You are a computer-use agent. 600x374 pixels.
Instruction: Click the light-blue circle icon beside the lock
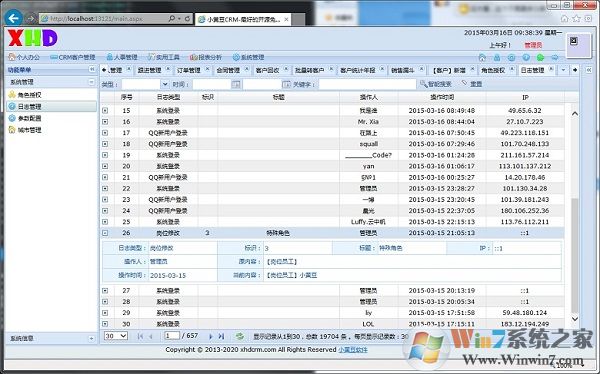coord(511,57)
